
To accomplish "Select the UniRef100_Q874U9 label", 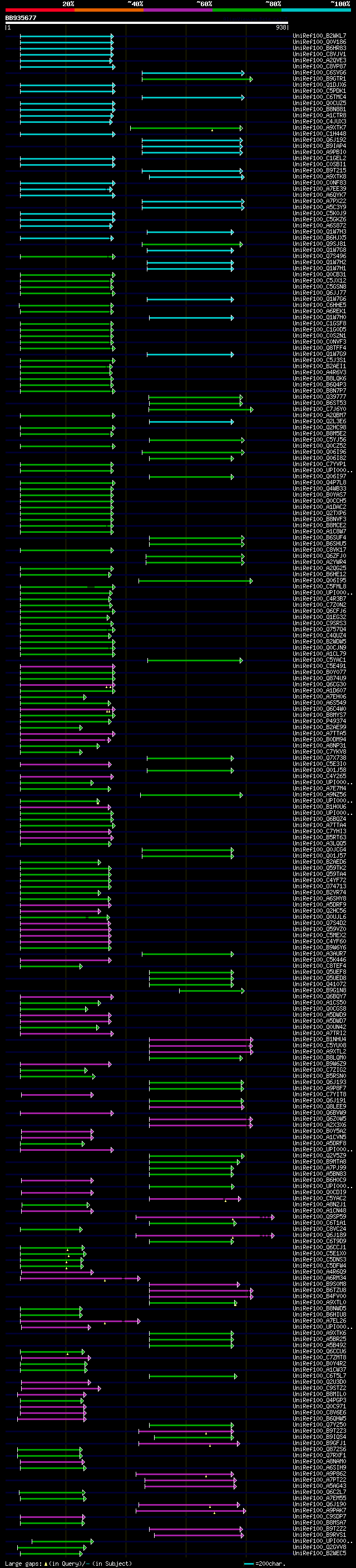I will (x=319, y=678).
